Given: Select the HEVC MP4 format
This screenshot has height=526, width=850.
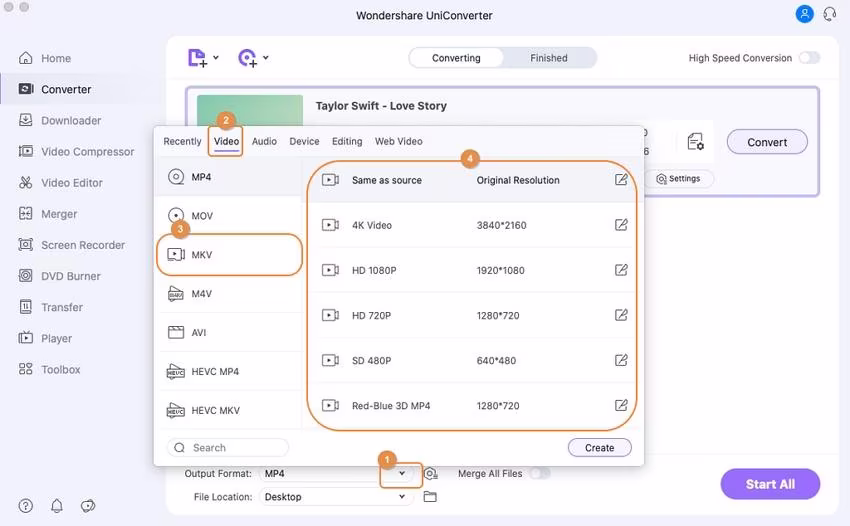Looking at the screenshot, I should point(229,371).
